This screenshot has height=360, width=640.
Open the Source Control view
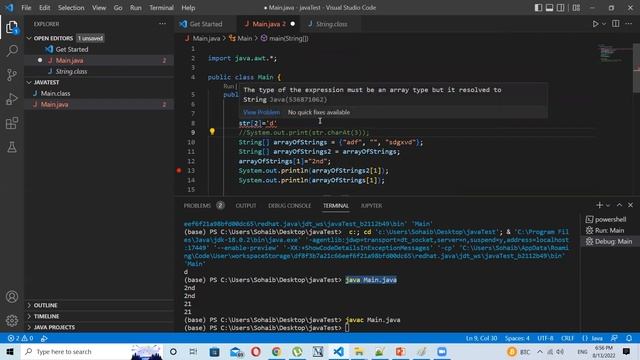pos(12,75)
